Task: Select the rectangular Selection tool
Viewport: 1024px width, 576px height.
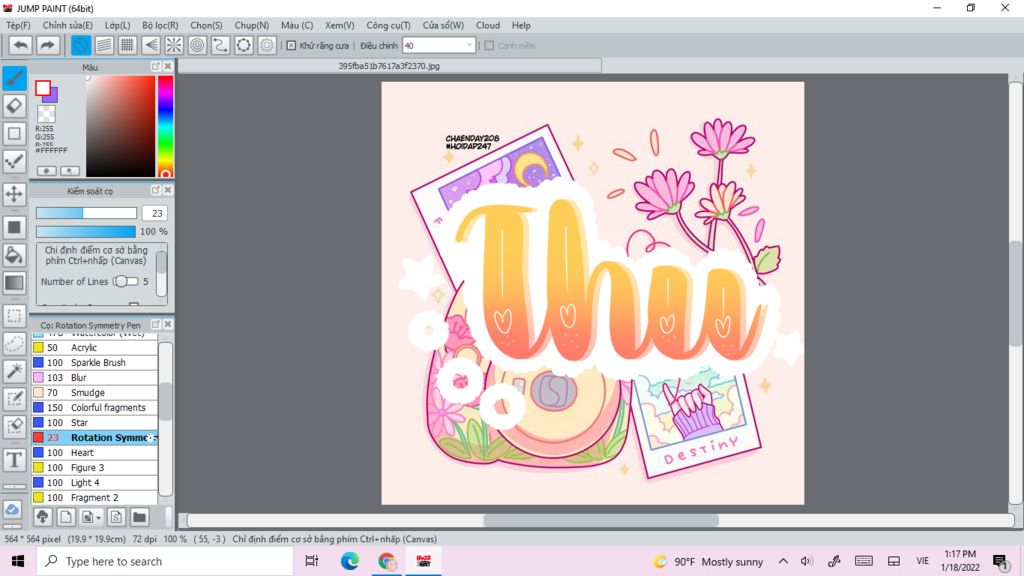Action: point(14,315)
